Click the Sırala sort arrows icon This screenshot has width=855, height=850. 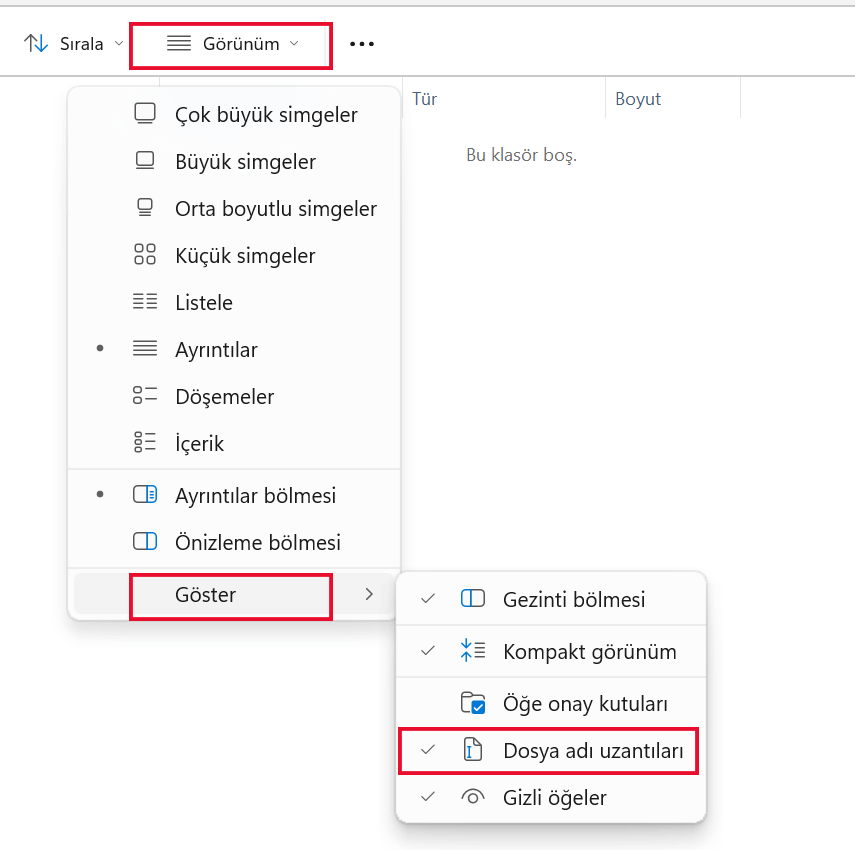click(36, 43)
